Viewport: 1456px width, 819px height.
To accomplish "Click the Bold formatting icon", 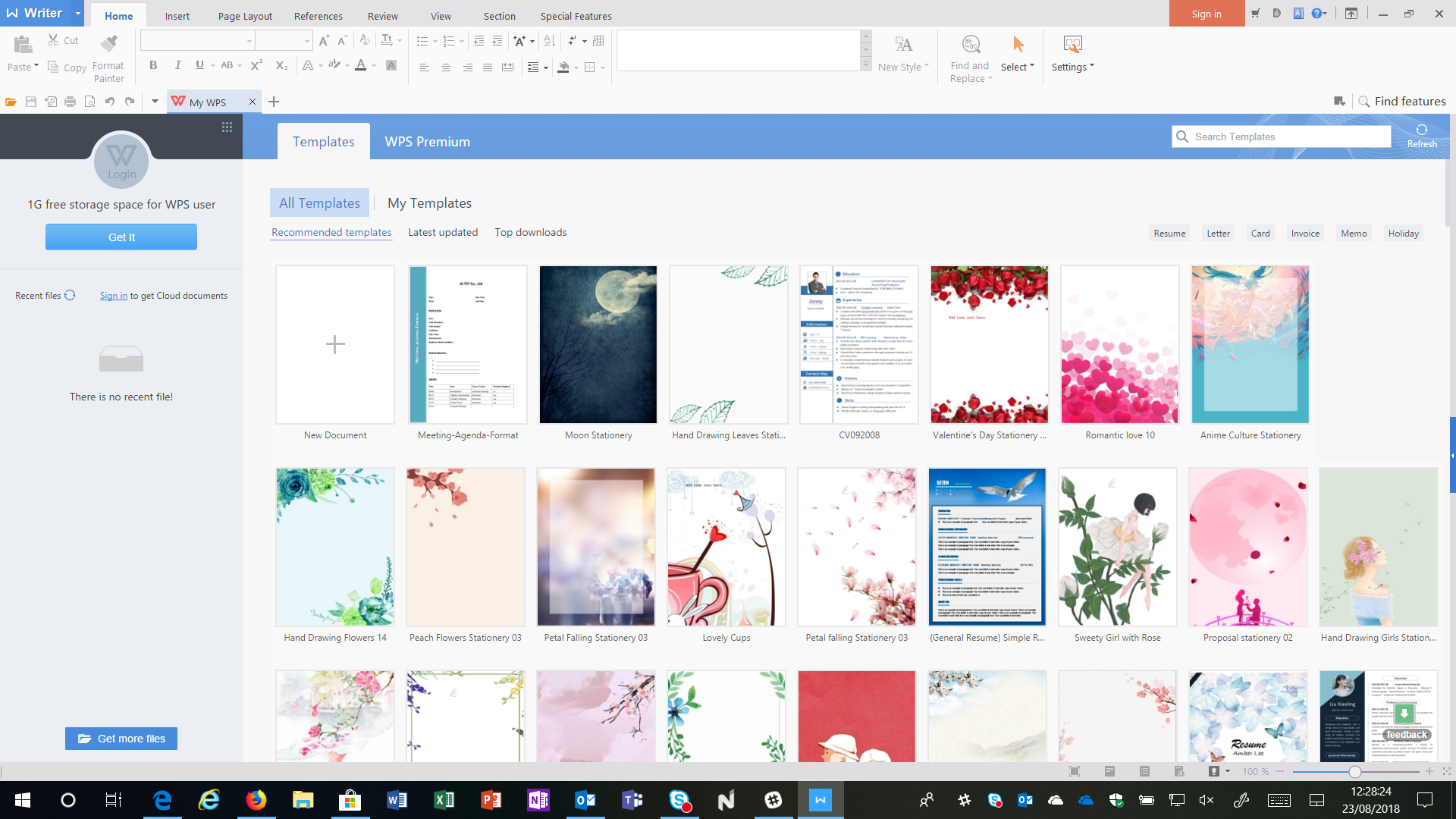I will click(x=154, y=67).
